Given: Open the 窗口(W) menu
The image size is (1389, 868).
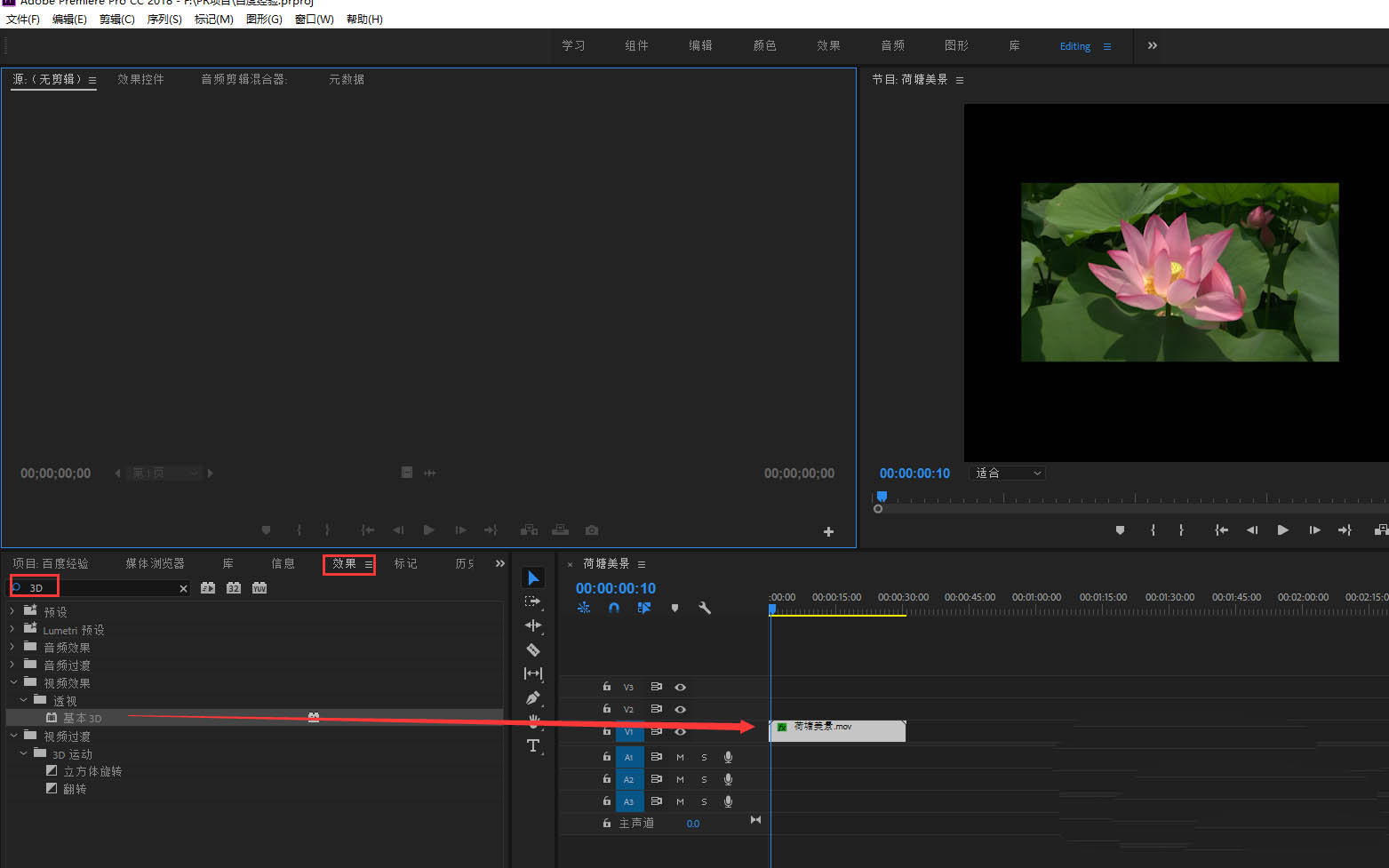Looking at the screenshot, I should [315, 19].
